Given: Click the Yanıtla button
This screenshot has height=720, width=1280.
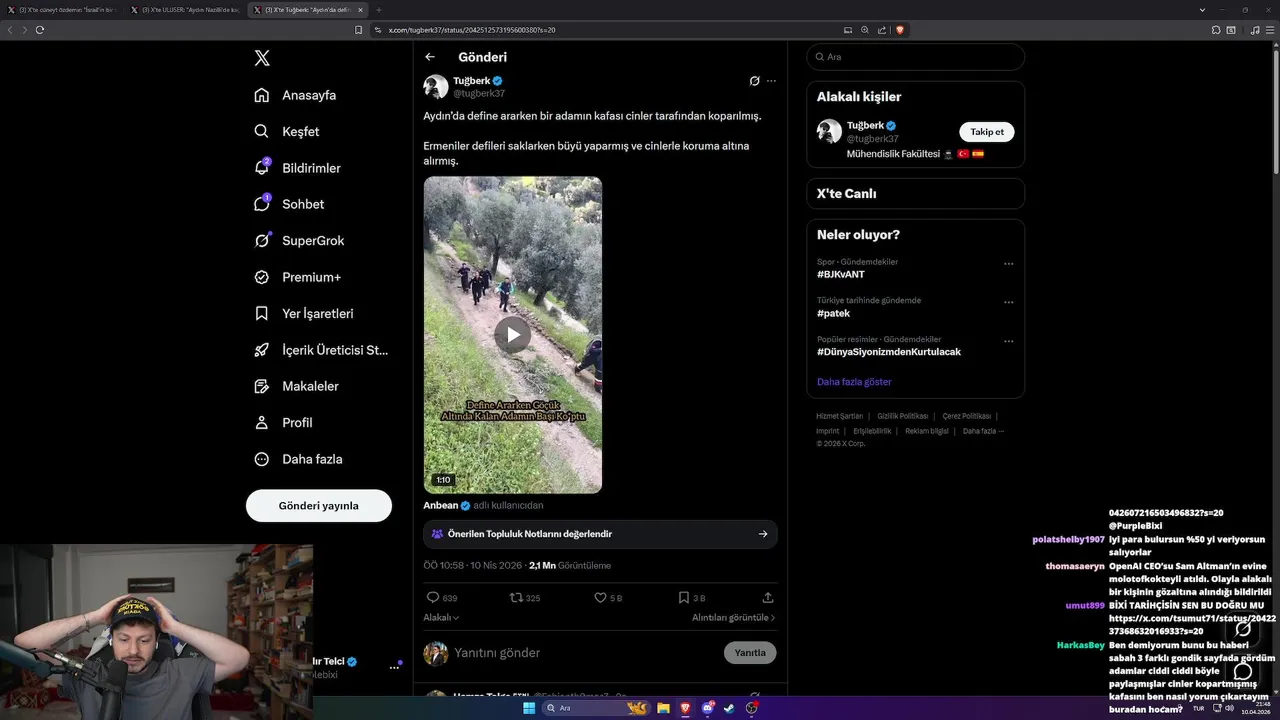Looking at the screenshot, I should (x=750, y=653).
